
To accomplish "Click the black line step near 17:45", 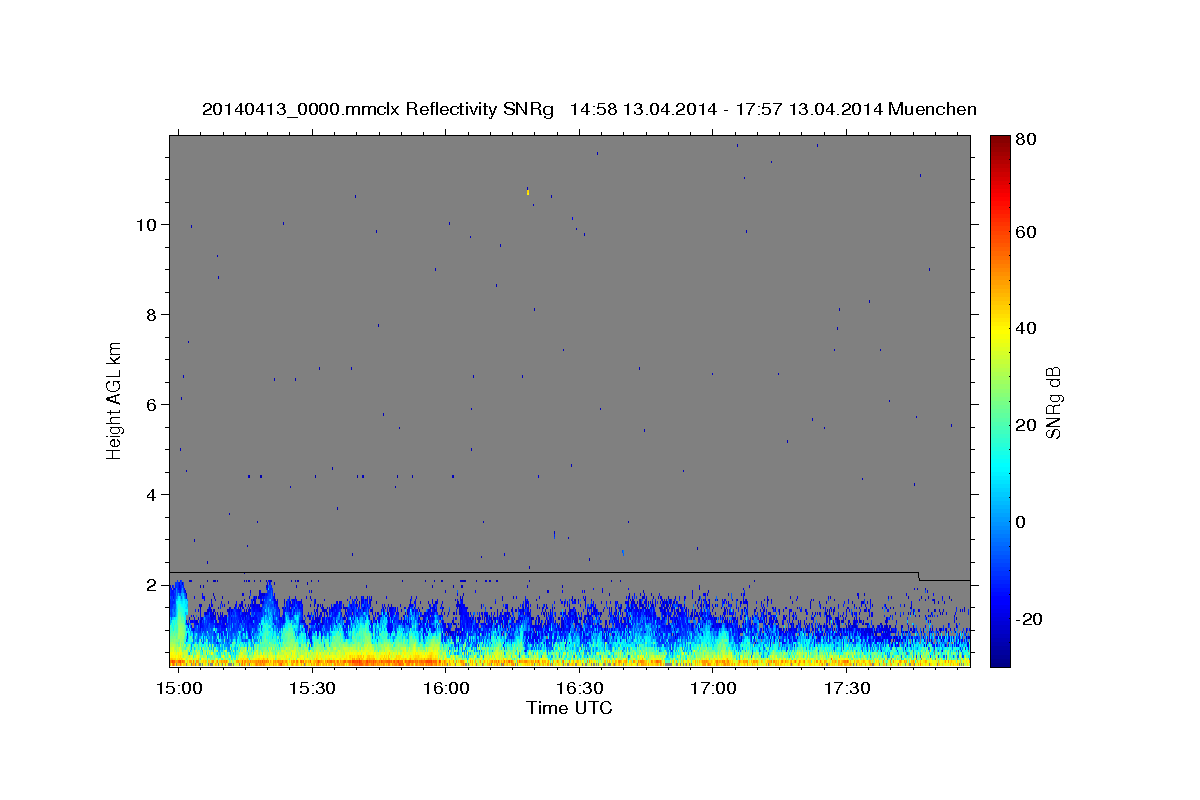I will coord(919,576).
